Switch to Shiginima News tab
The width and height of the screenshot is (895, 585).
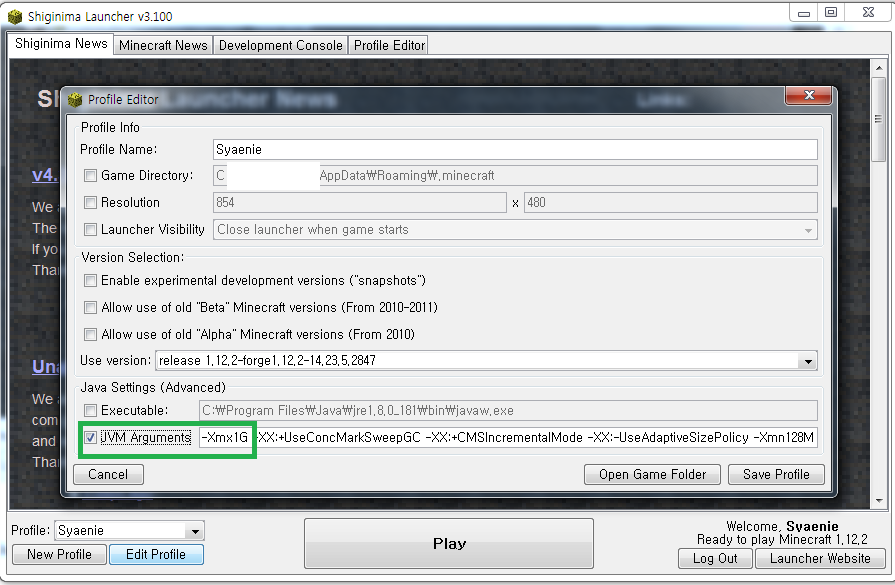(x=61, y=44)
